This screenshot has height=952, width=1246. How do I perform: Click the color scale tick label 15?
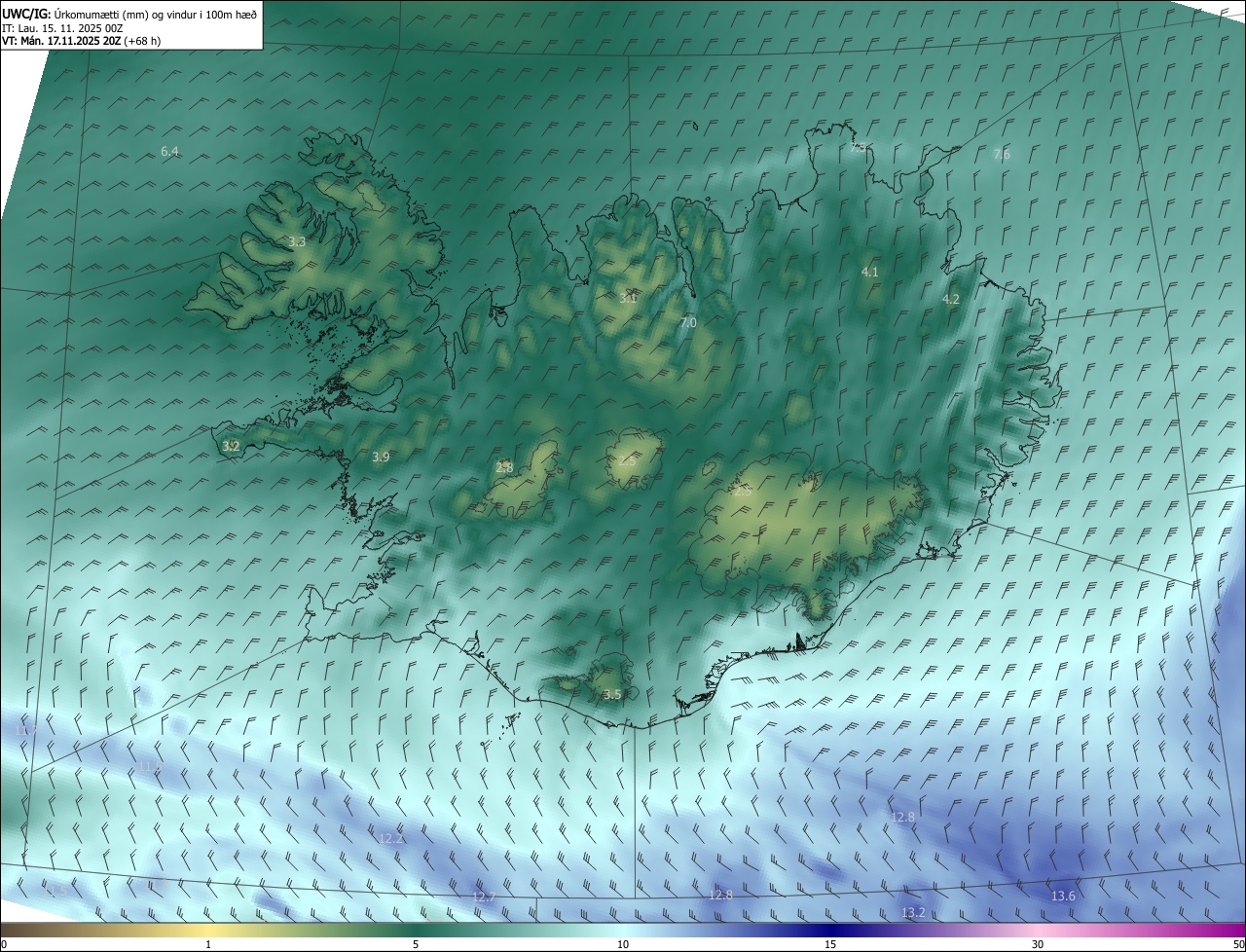tap(830, 944)
